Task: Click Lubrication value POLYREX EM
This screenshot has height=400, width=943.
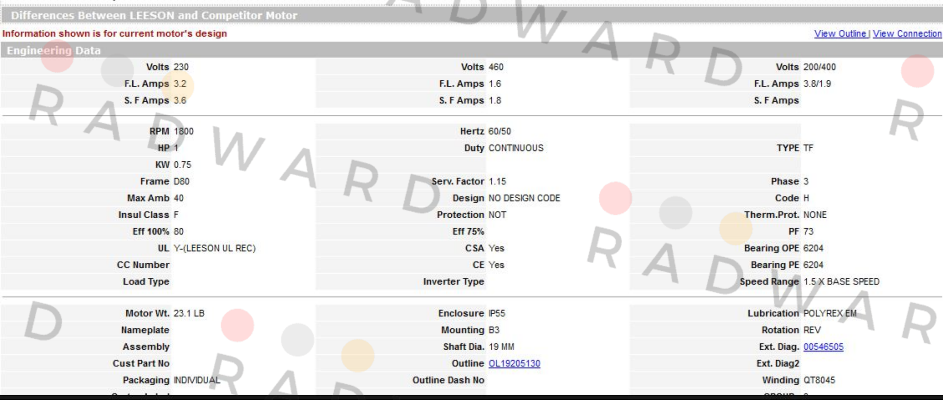Action: point(829,313)
